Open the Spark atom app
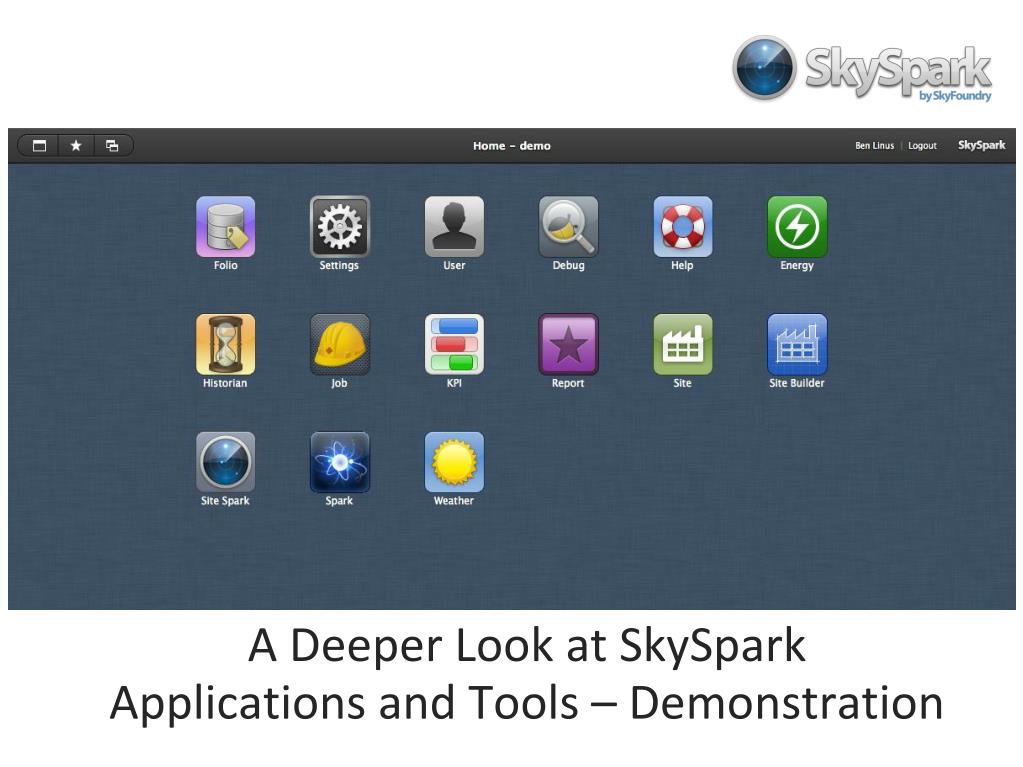The width and height of the screenshot is (1023, 767). pyautogui.click(x=339, y=462)
